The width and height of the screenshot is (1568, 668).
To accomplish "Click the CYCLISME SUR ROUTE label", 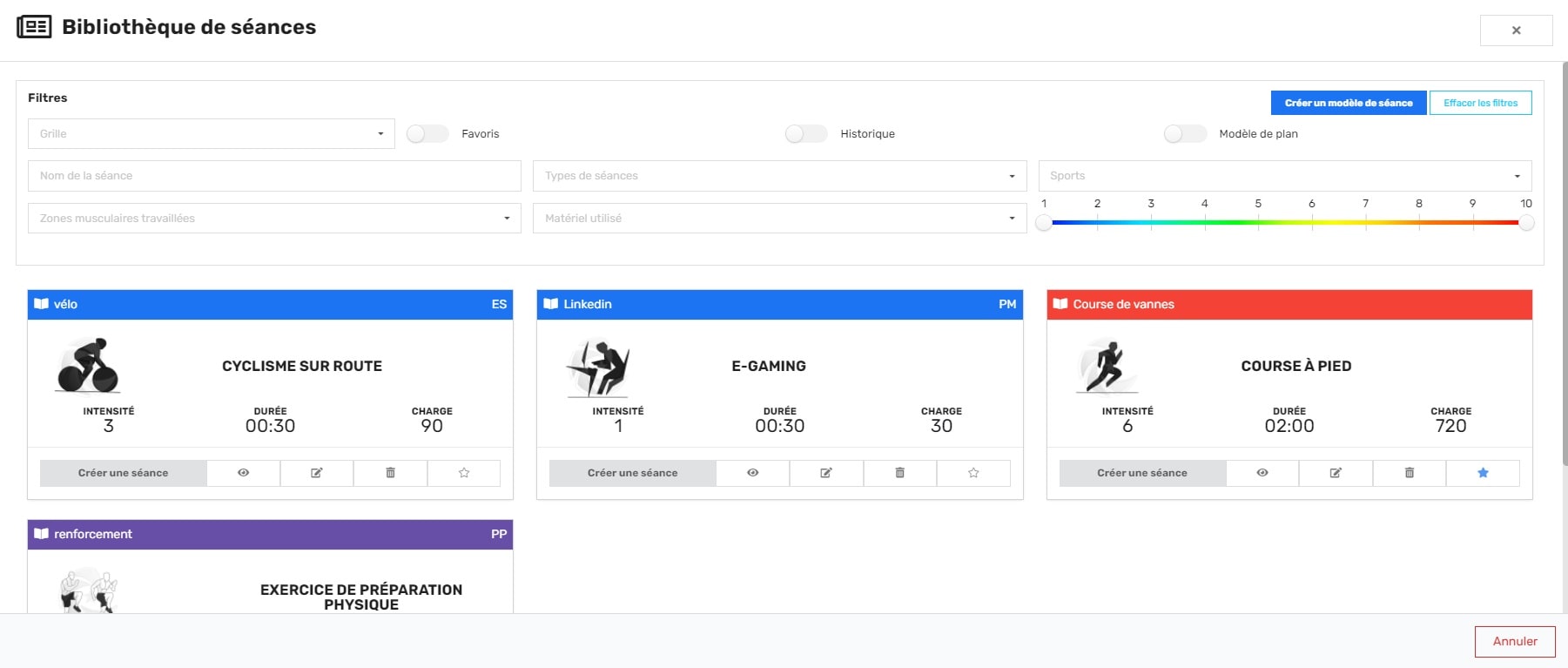I will click(302, 366).
